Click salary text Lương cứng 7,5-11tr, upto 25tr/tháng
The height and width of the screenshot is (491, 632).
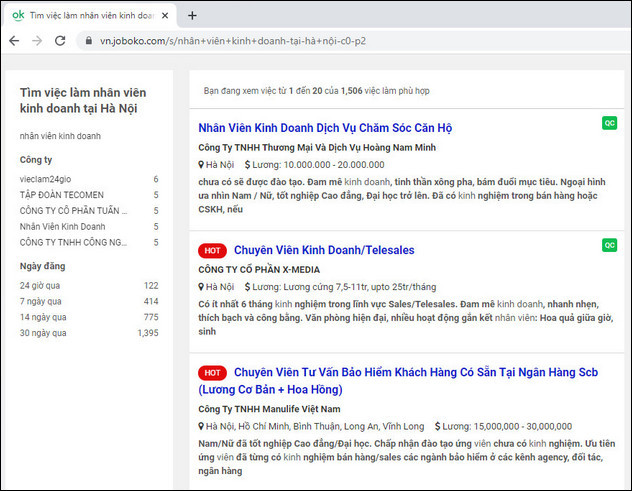[344, 287]
